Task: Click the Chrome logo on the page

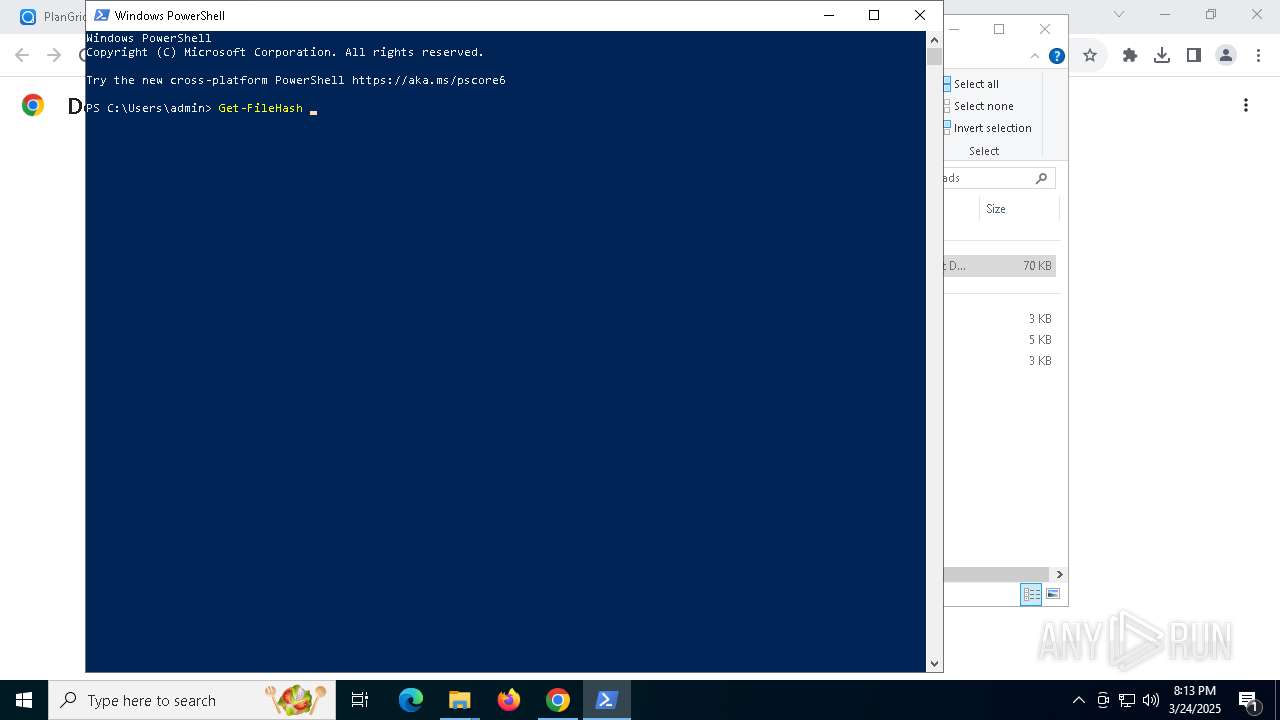Action: click(33, 105)
